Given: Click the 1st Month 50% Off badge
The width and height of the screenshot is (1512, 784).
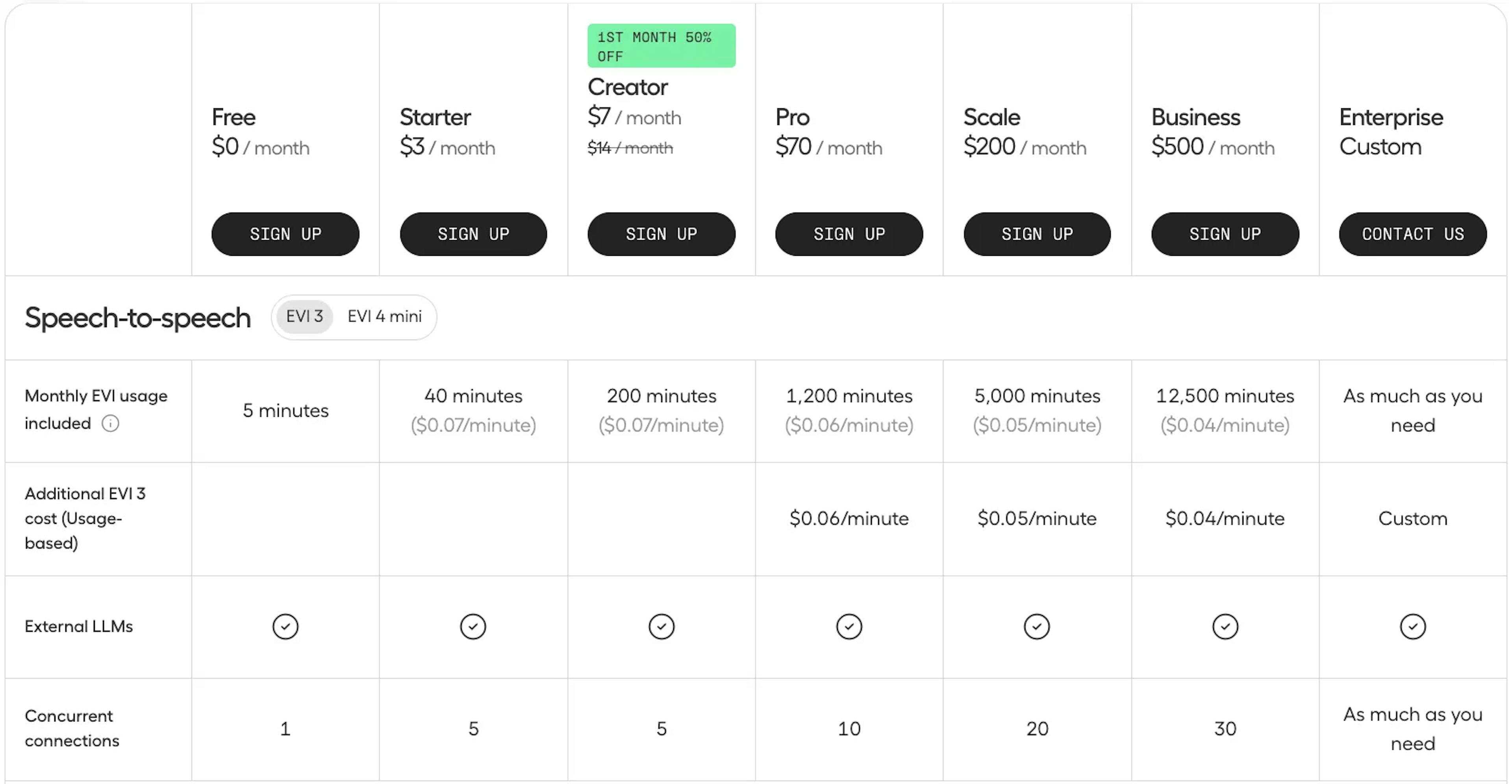Looking at the screenshot, I should point(661,45).
